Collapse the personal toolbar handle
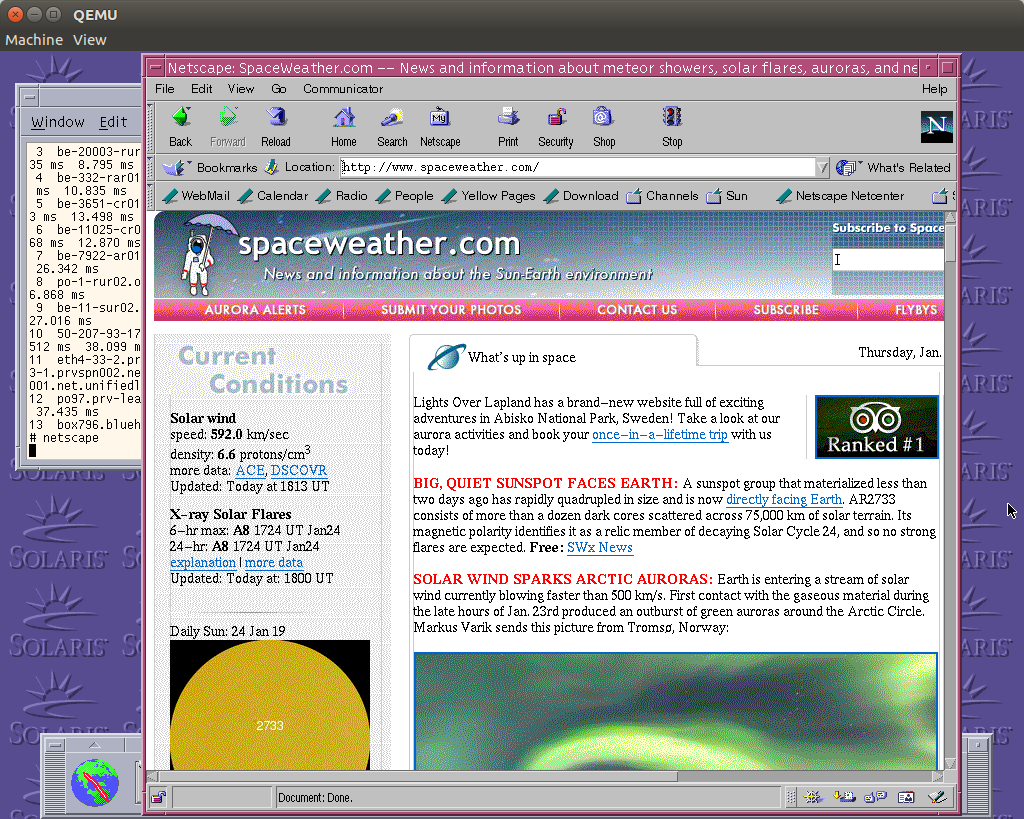 pos(150,196)
